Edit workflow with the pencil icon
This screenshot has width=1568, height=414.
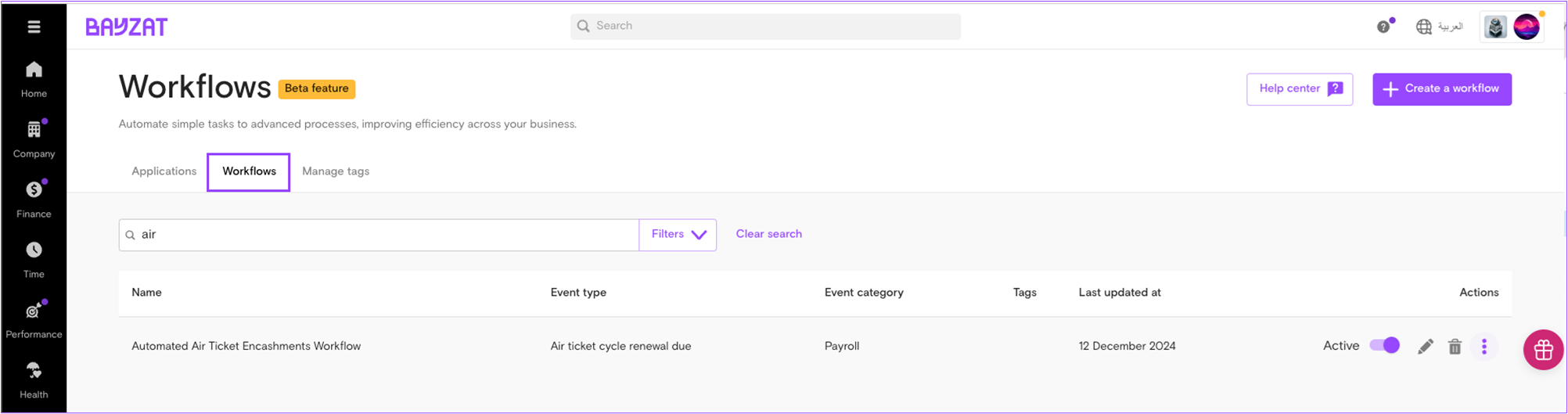(1425, 347)
